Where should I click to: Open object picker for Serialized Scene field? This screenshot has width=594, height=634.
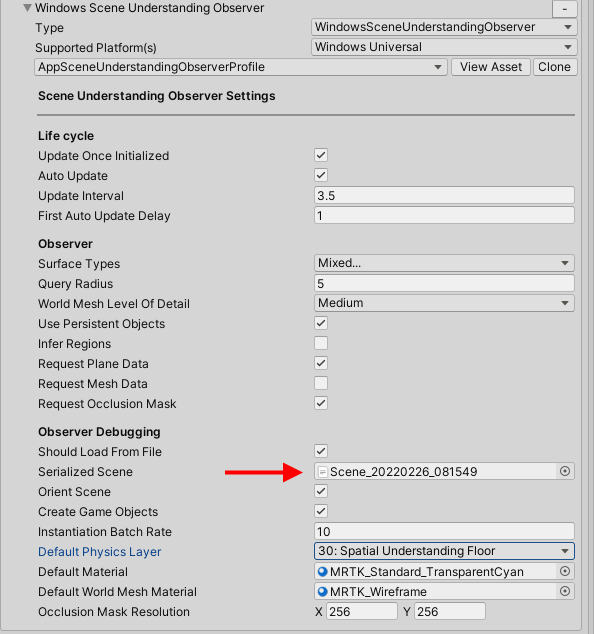[564, 471]
